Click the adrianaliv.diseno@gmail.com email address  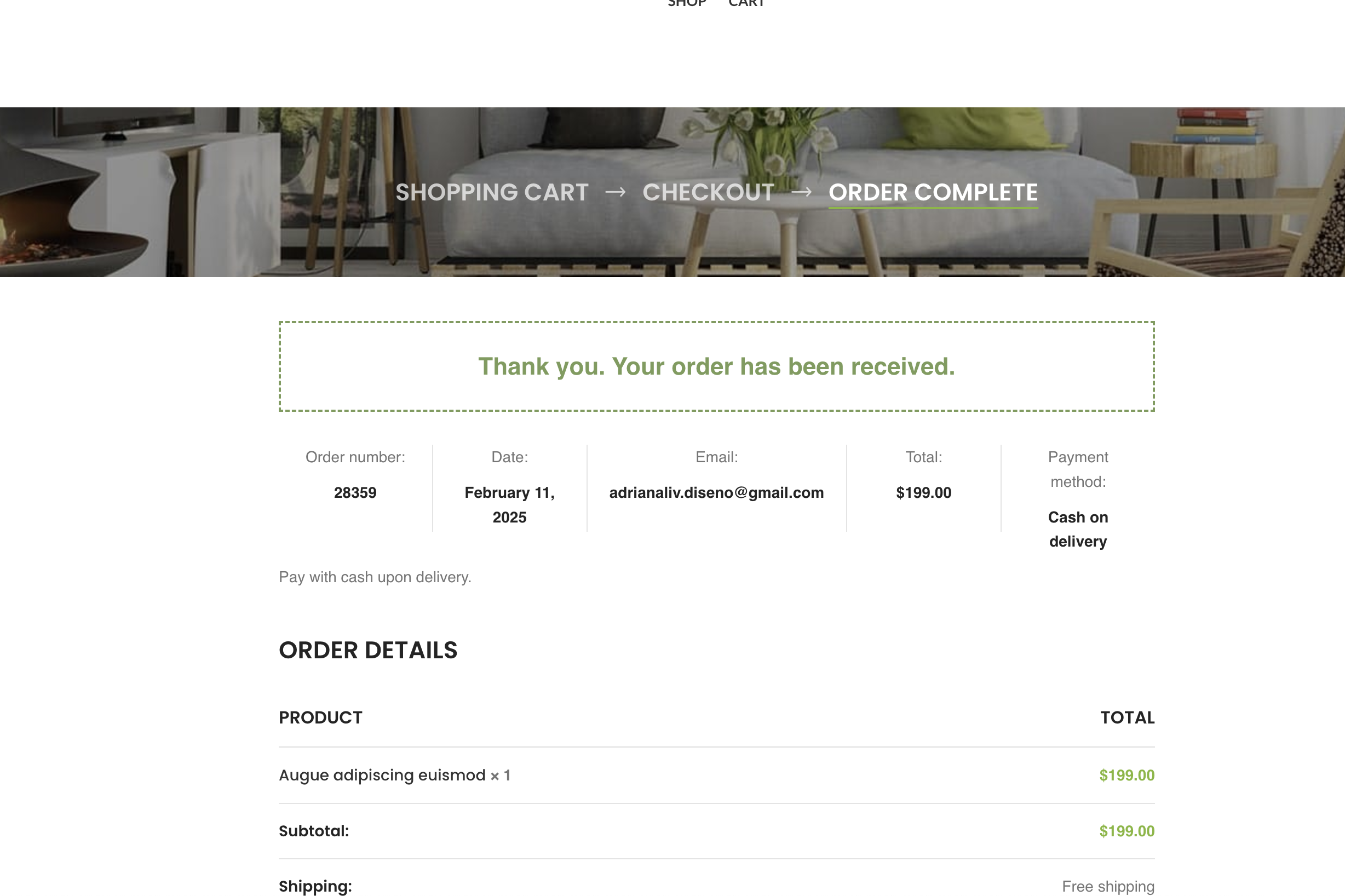[716, 492]
